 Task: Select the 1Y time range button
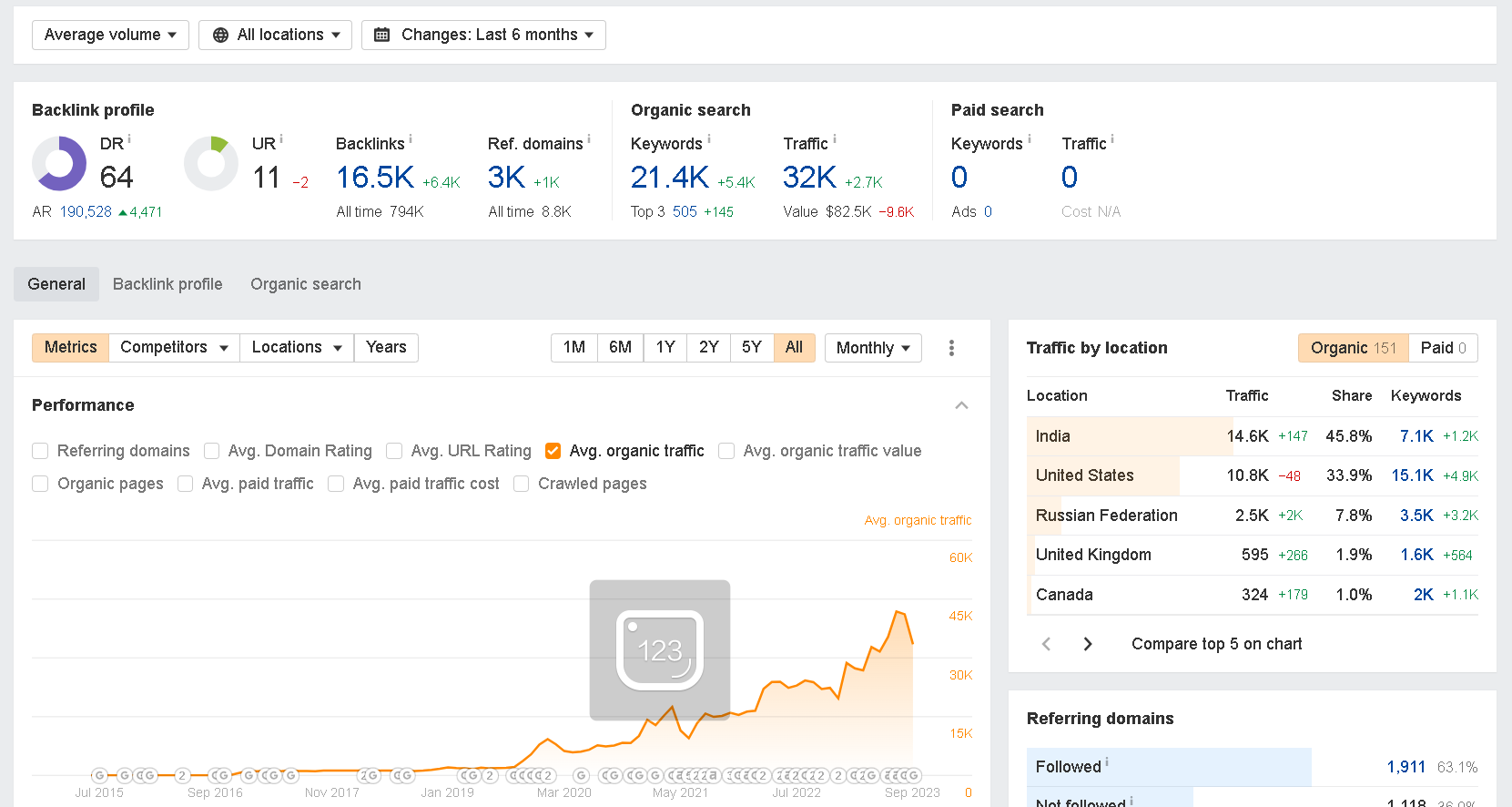665,347
